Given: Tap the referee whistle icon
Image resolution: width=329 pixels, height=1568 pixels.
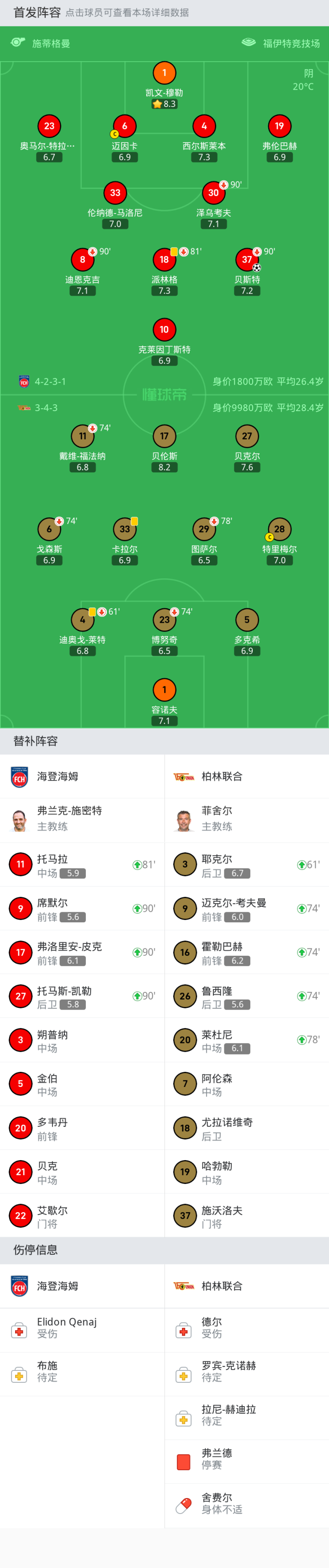Looking at the screenshot, I should [18, 43].
